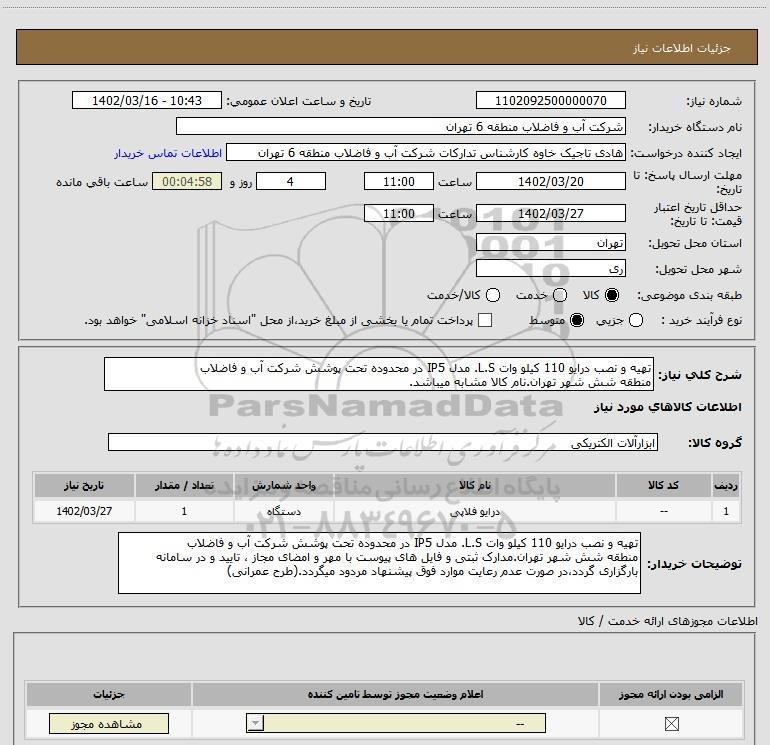Click buyer organization name field
Viewport: 770px width, 745px height.
click(x=401, y=127)
